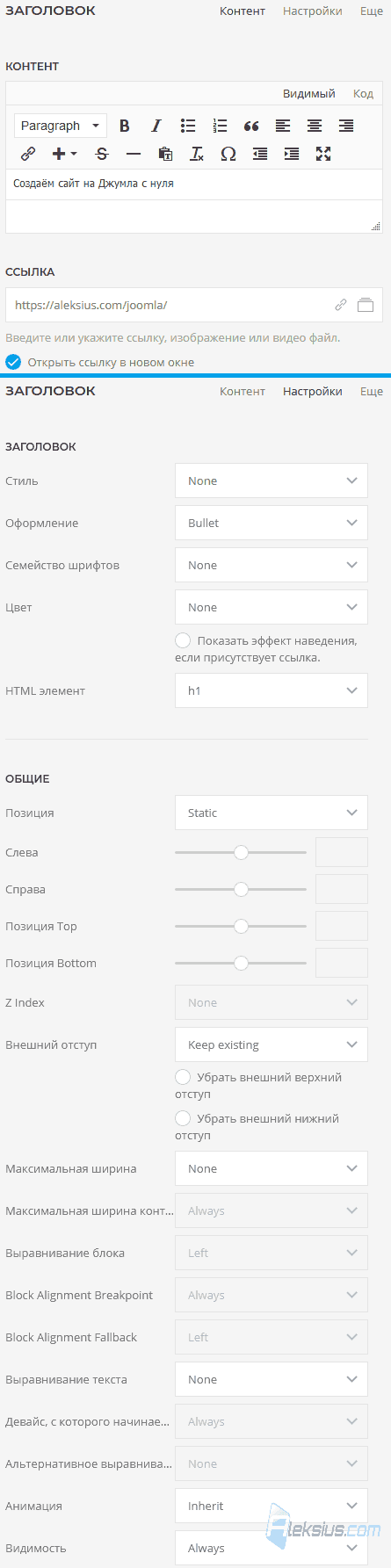391x1568 pixels.
Task: Select Контент tab in lower panel
Action: pos(243,392)
